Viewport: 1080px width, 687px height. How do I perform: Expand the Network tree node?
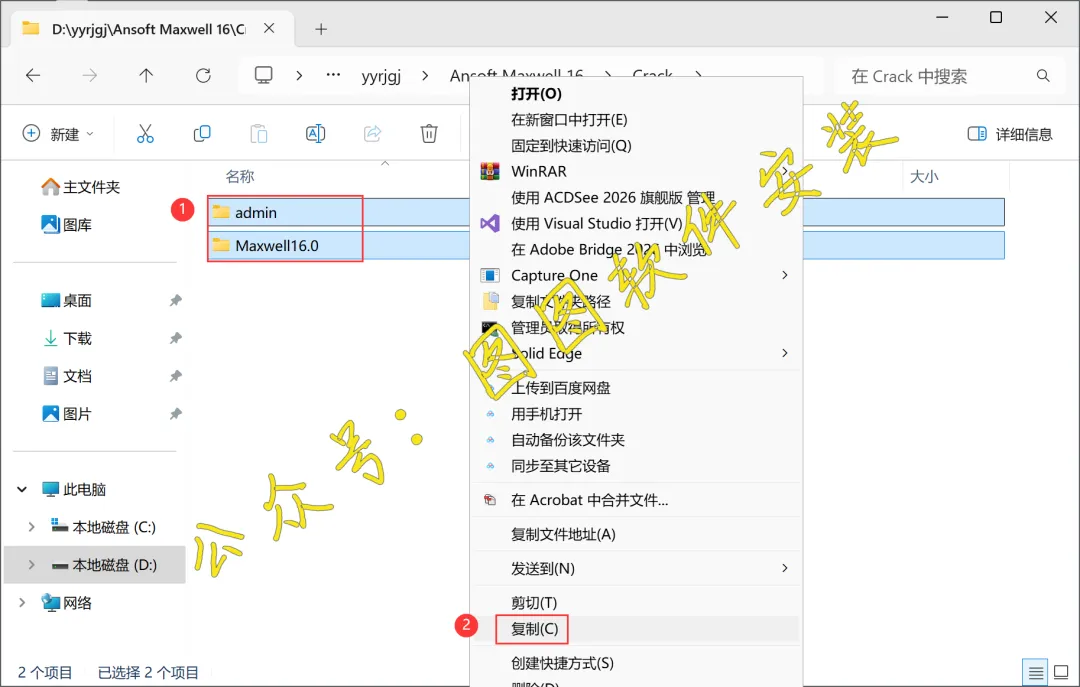22,603
